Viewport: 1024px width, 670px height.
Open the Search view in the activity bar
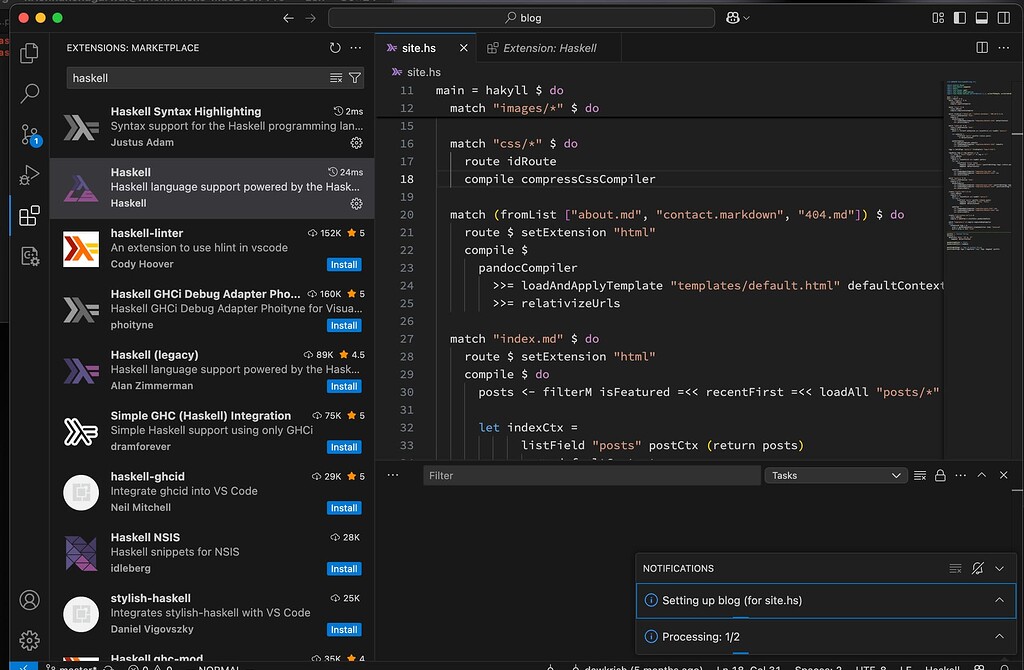pos(29,92)
